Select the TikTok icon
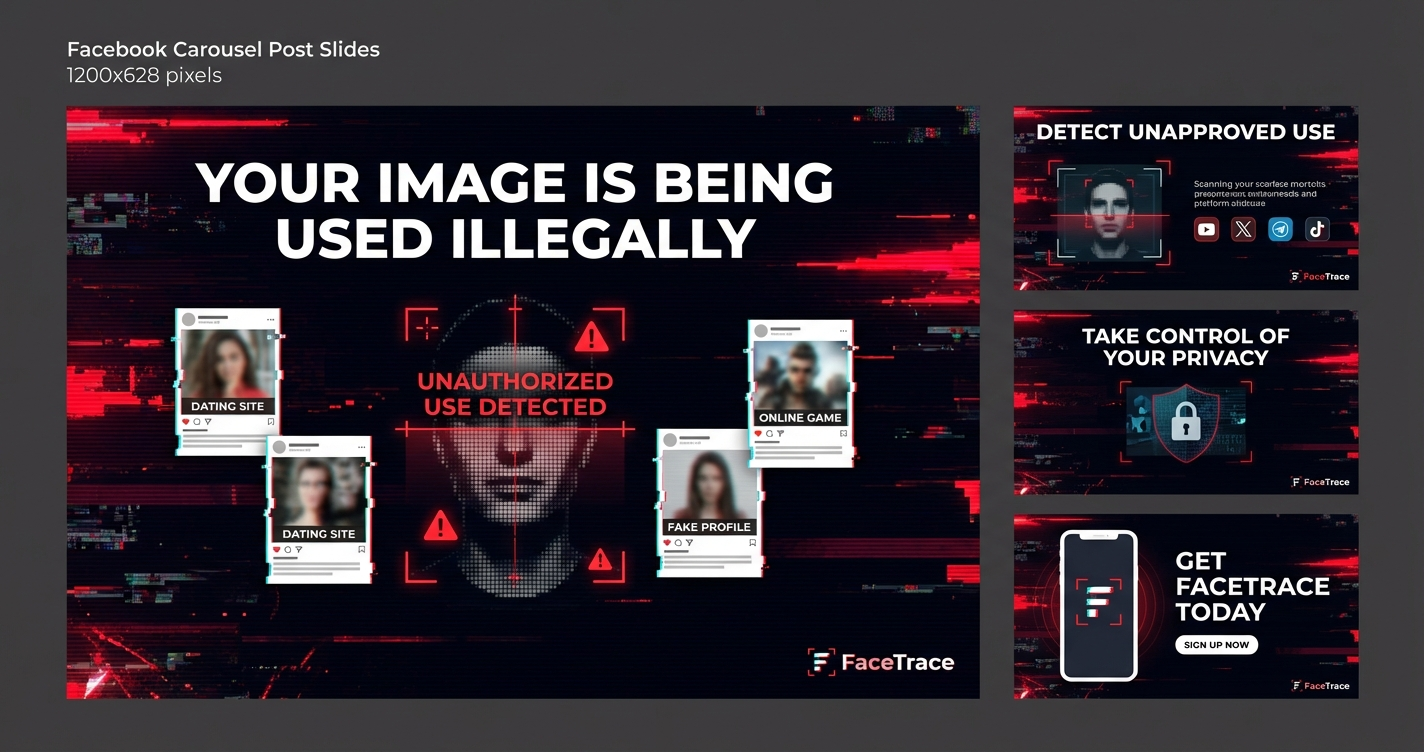This screenshot has width=1424, height=752. pyautogui.click(x=1317, y=230)
